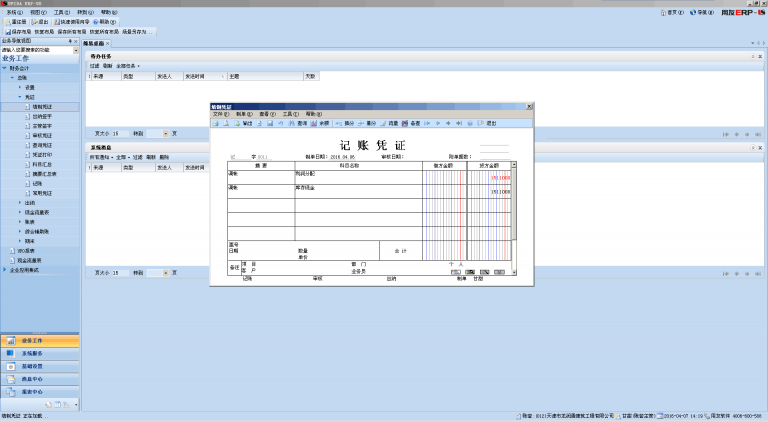Open the 工具 menu in main window
The image size is (768, 422).
62,12
